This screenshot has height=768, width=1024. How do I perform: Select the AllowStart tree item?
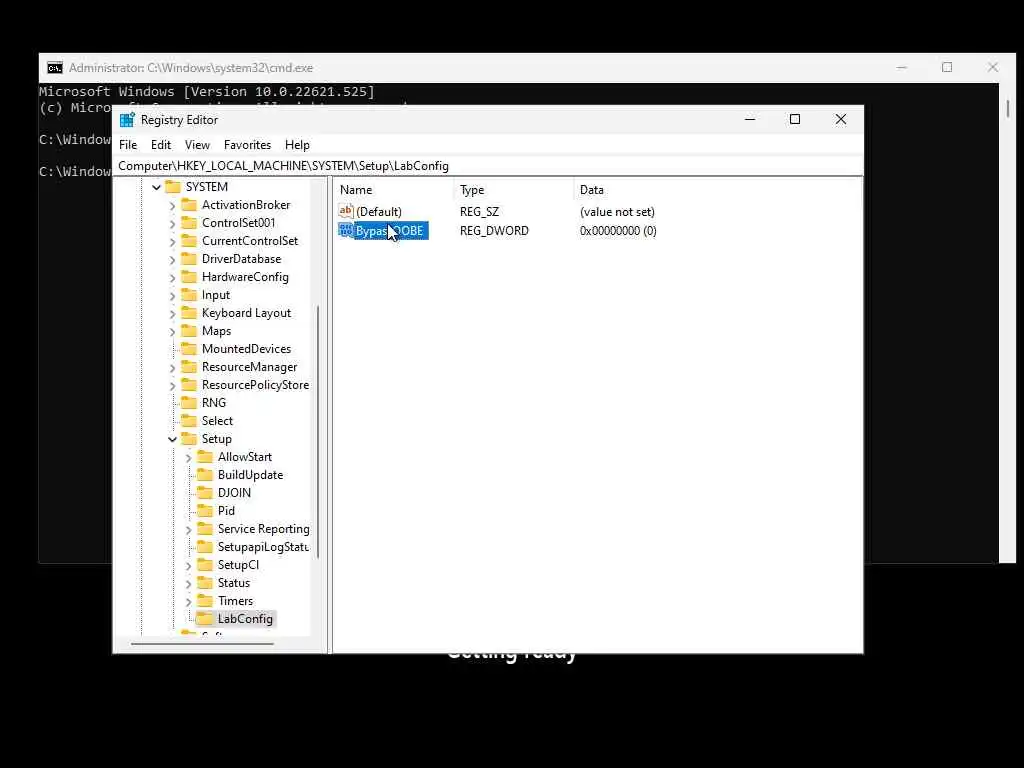245,457
